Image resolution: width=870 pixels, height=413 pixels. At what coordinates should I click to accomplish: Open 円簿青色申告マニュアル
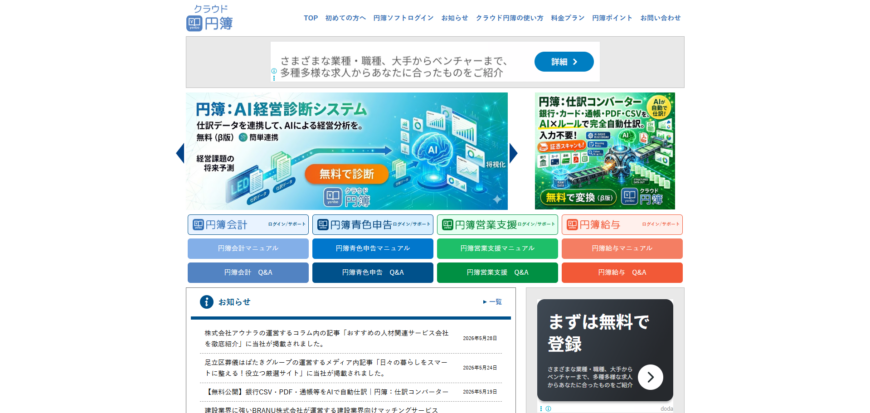pos(373,249)
